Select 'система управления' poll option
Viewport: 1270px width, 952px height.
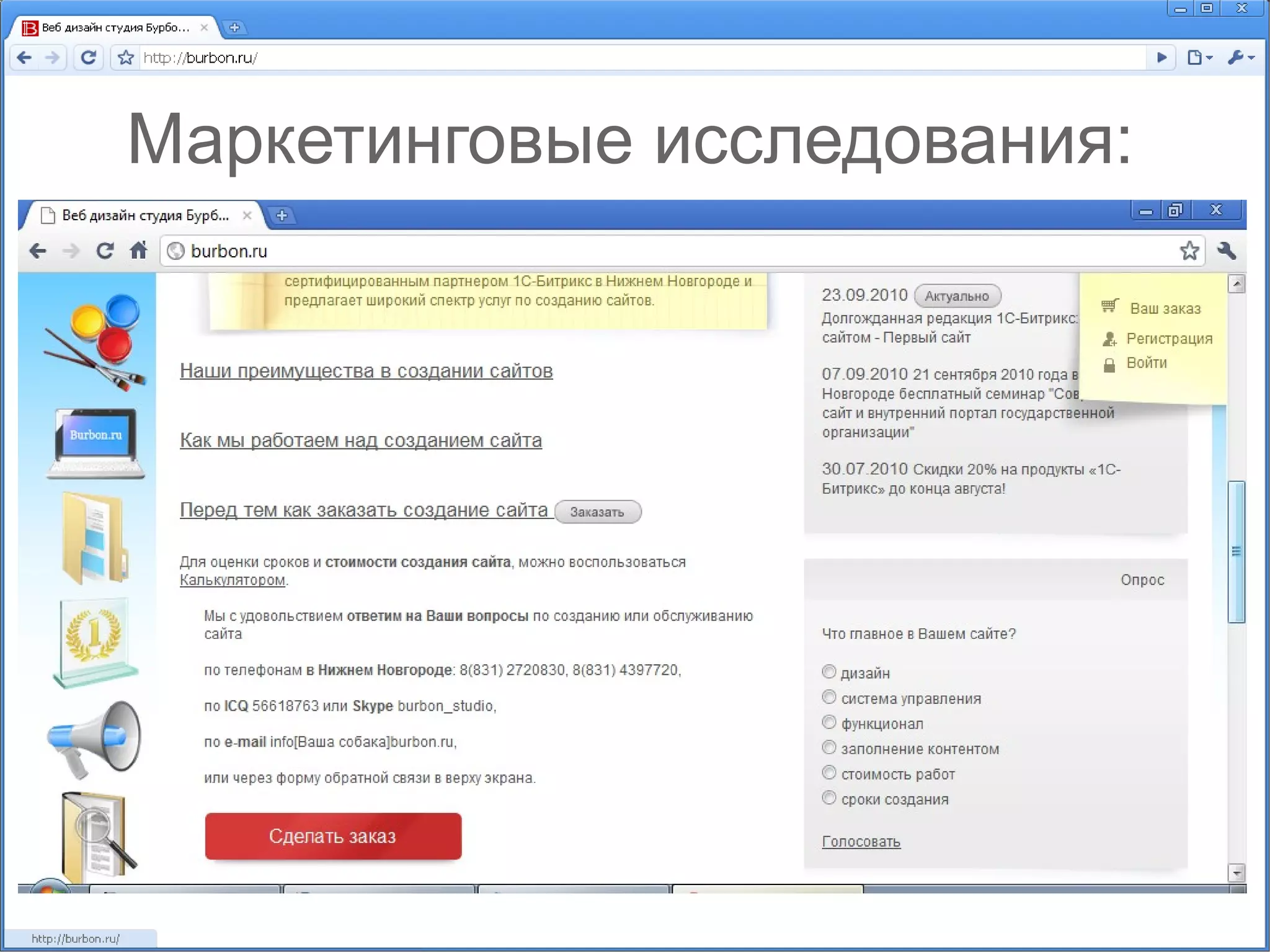coord(829,697)
